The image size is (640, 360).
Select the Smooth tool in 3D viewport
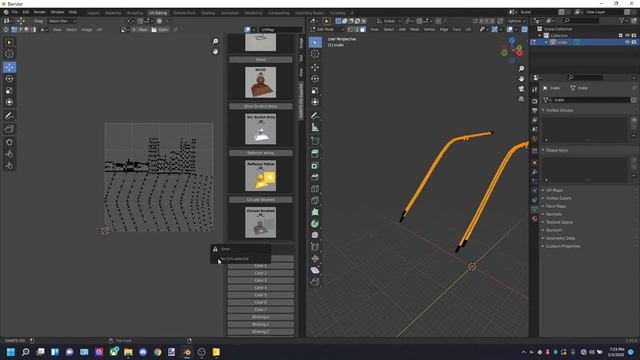pos(315,235)
